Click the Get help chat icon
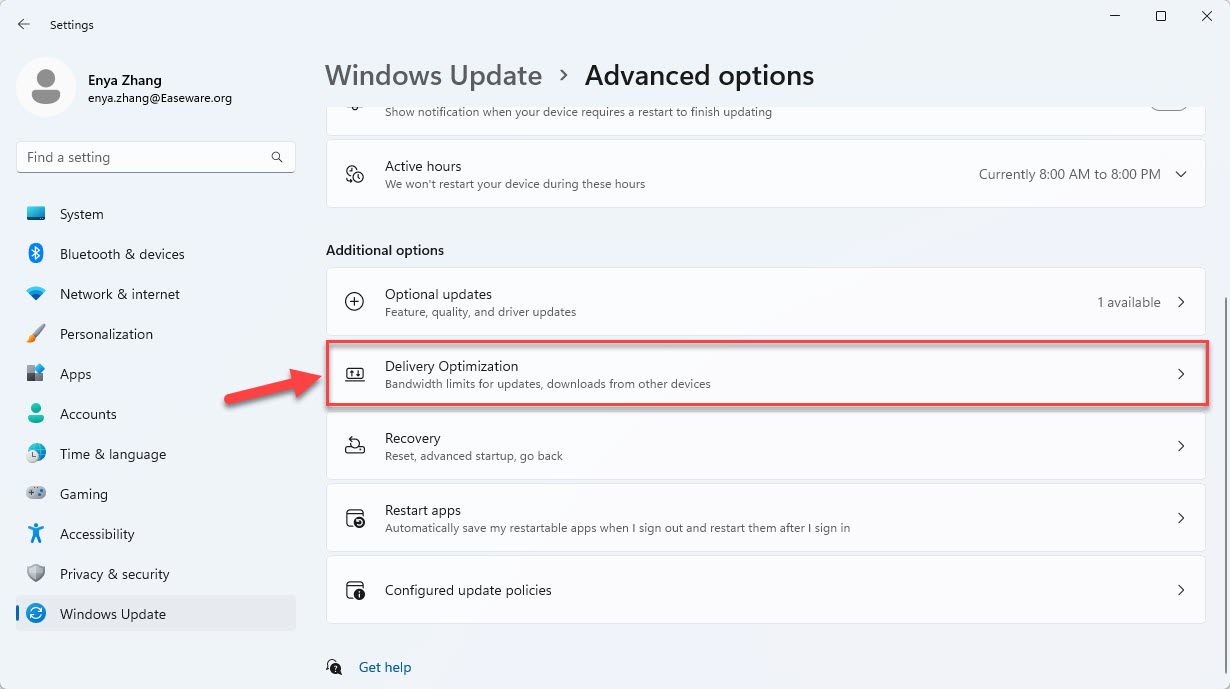The height and width of the screenshot is (689, 1230). (335, 667)
